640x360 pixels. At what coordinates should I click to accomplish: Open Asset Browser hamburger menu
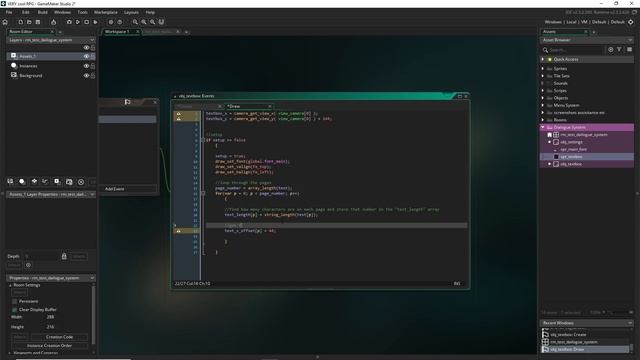629,49
